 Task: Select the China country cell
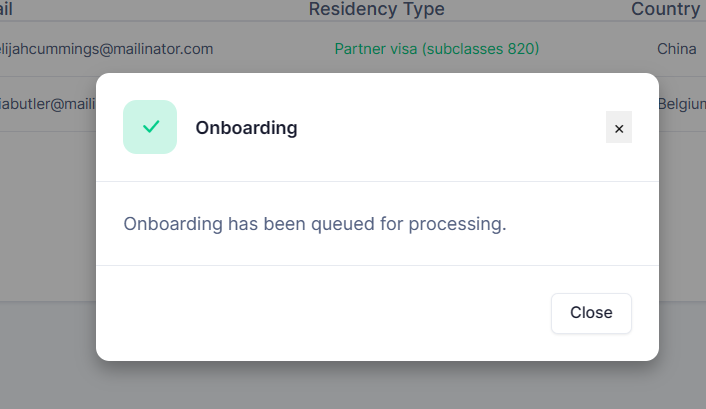point(677,49)
